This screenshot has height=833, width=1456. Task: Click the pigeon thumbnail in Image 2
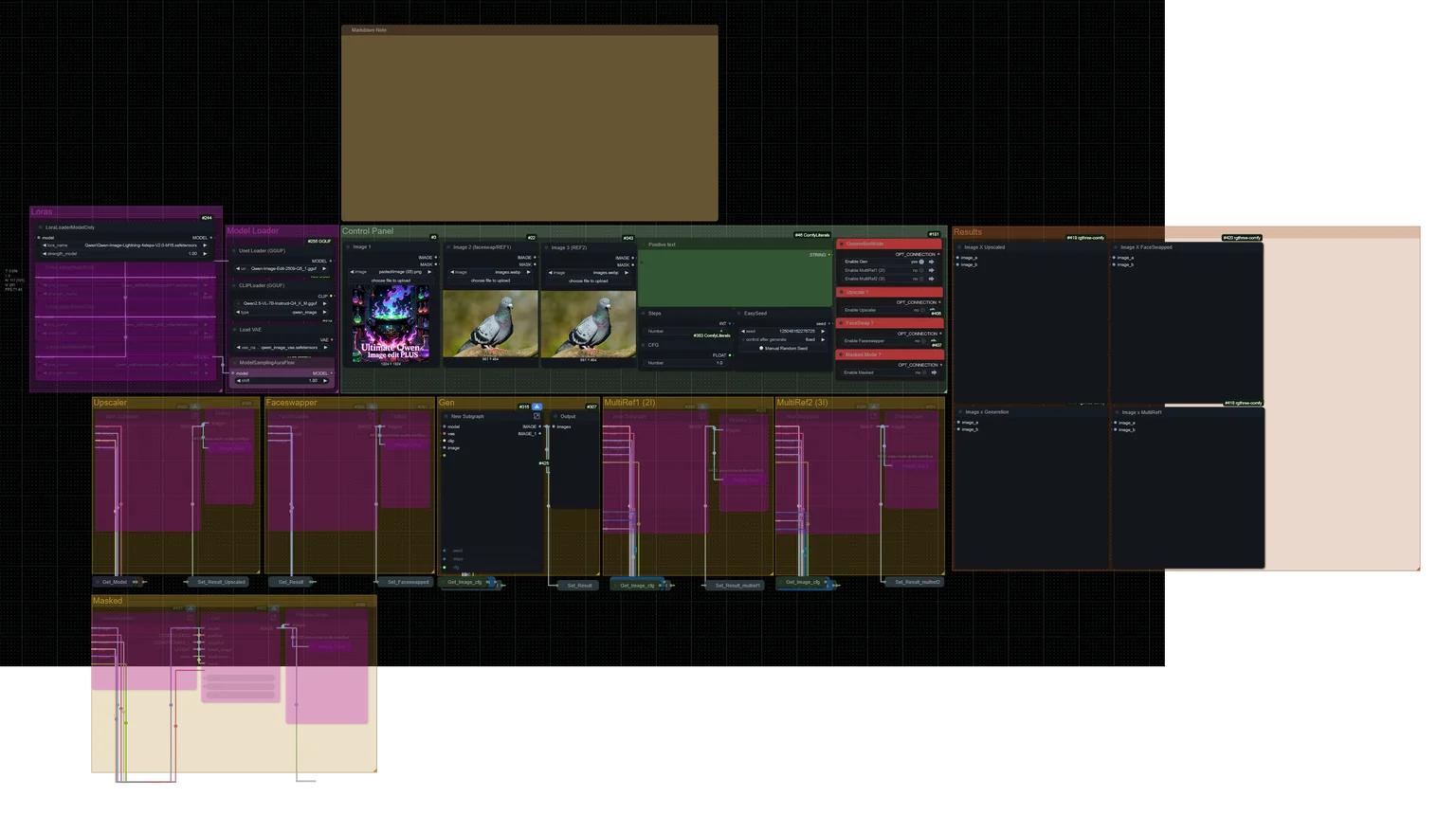coord(490,323)
